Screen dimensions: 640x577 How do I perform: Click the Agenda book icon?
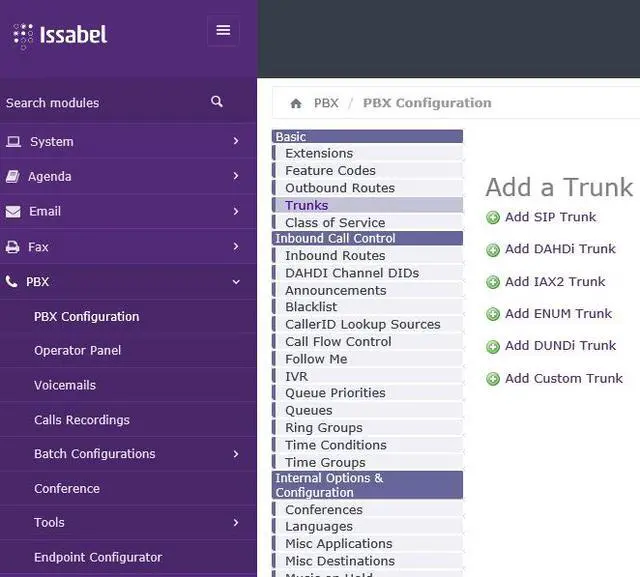click(13, 176)
